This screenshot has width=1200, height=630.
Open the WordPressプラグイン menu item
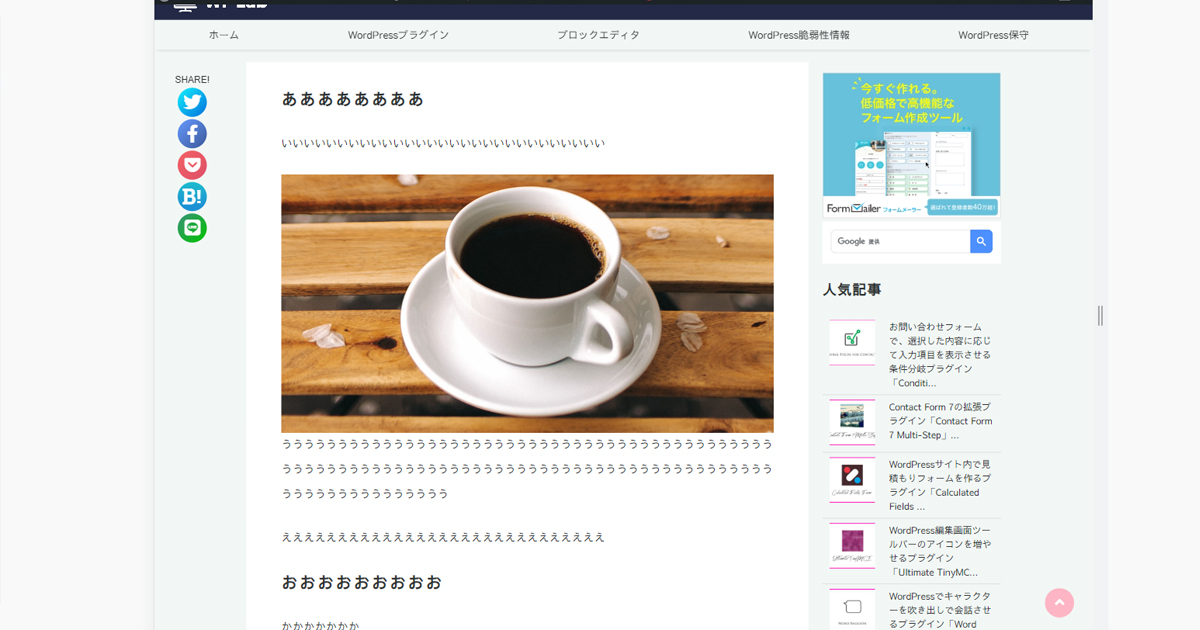(x=398, y=34)
